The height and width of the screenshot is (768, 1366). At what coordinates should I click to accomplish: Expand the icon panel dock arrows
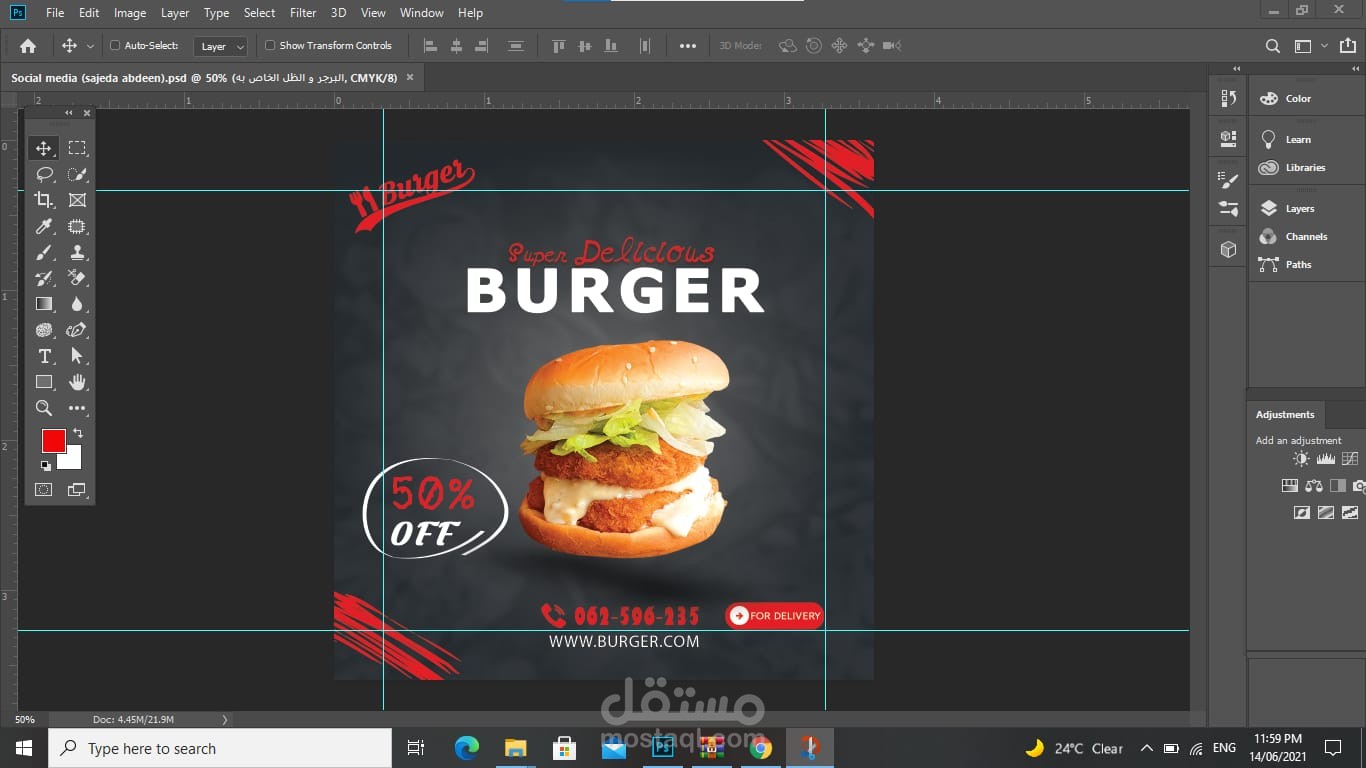point(1237,69)
